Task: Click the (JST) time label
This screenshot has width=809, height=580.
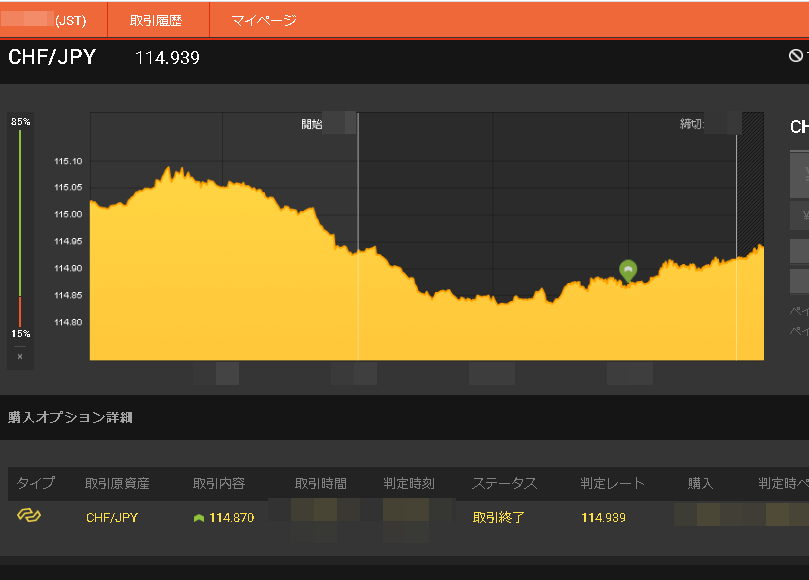Action: point(71,21)
